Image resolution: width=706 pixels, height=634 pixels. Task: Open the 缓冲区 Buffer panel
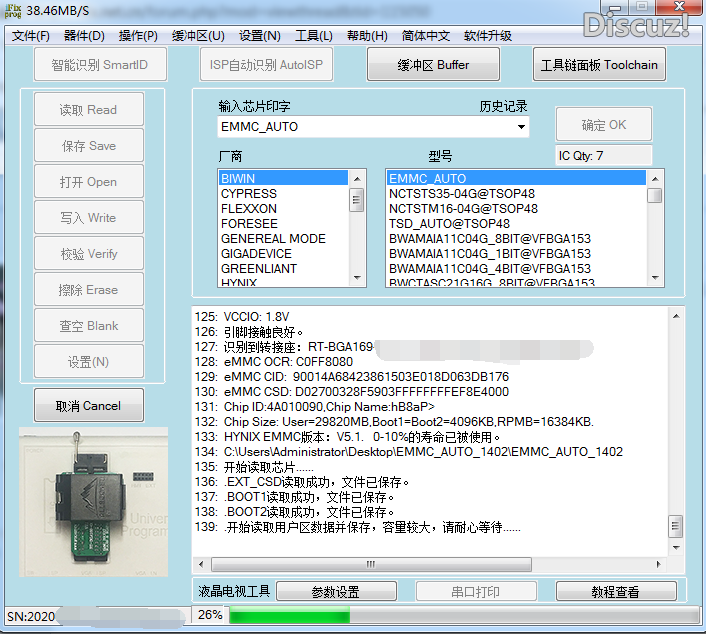tap(433, 64)
